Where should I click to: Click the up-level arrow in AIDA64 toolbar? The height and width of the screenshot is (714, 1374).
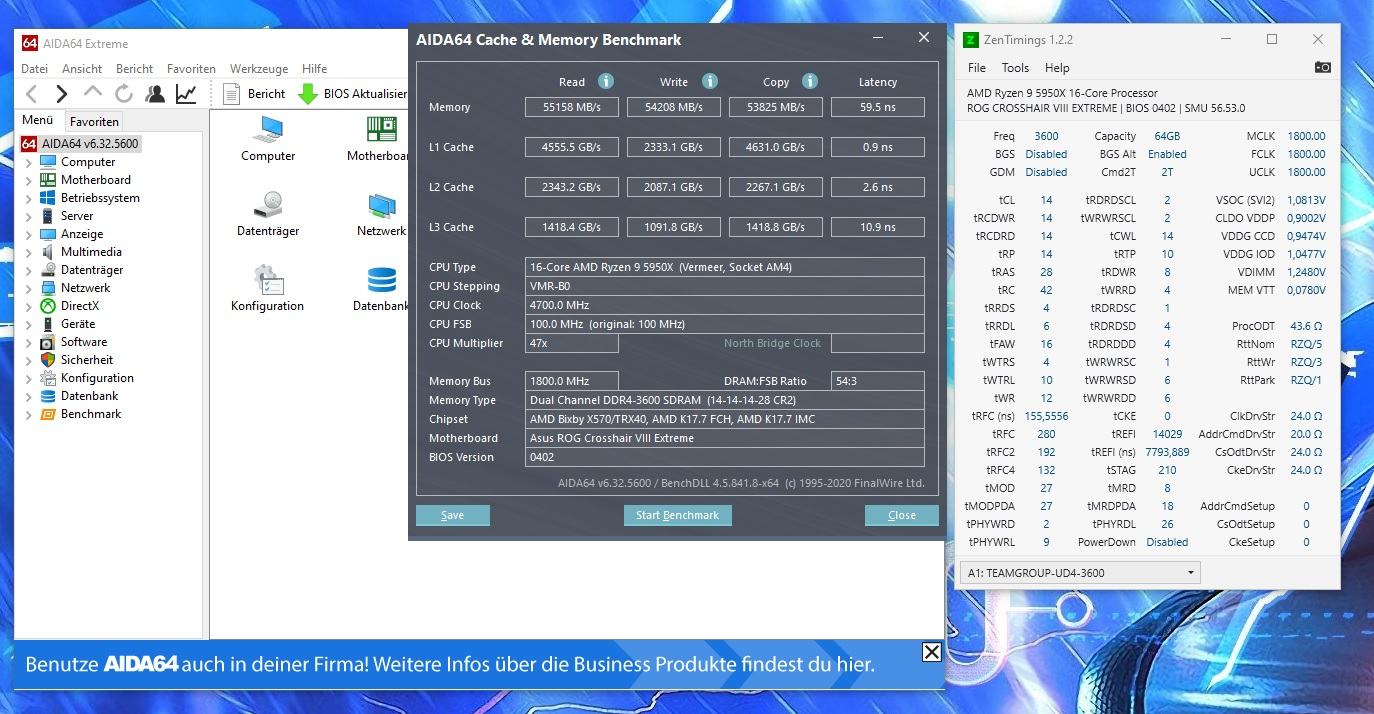tap(93, 93)
